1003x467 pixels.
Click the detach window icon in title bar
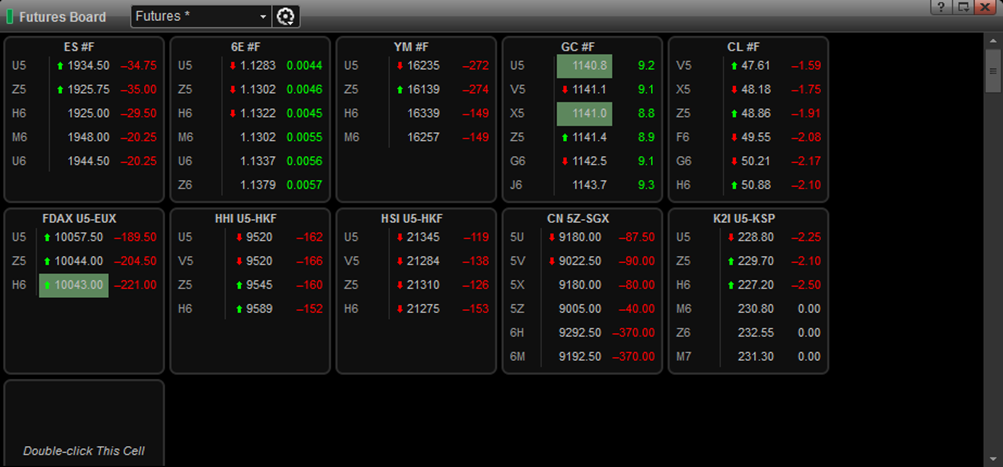pos(961,7)
